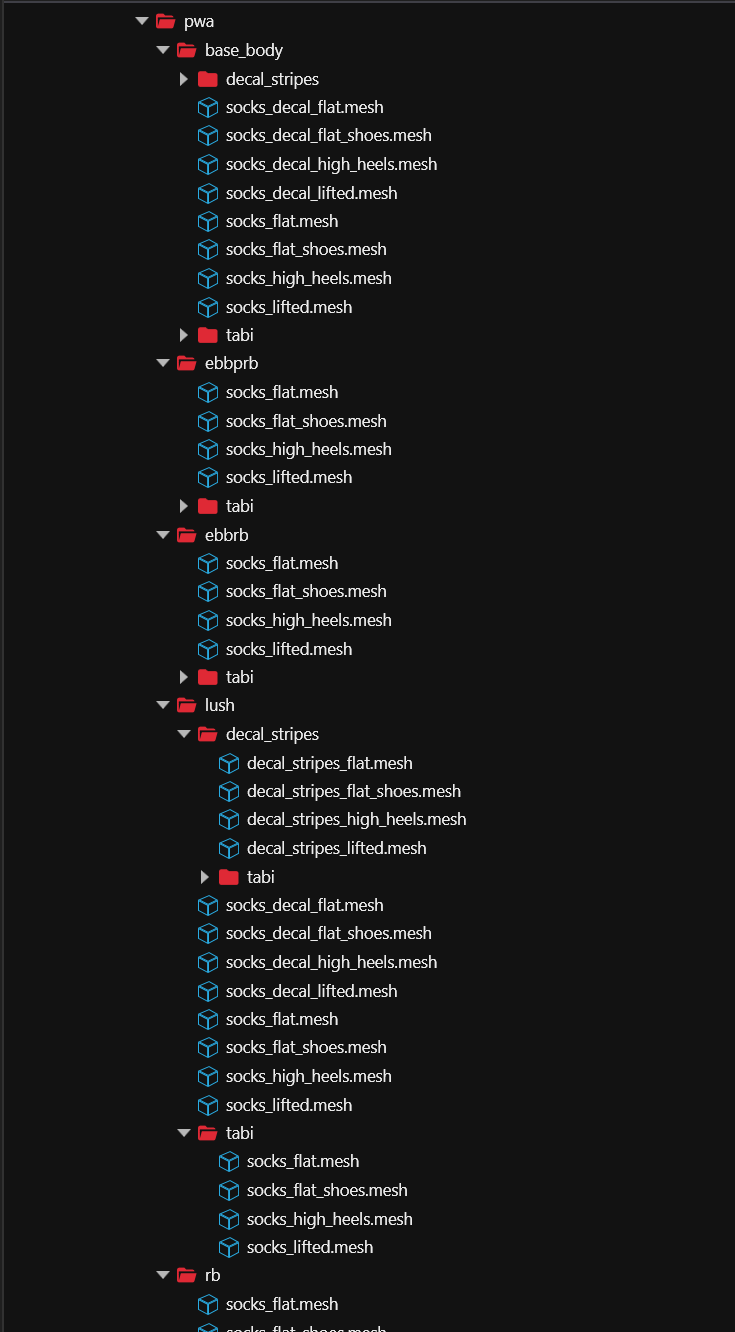Click the open folder icon for ebbprb
735x1332 pixels.
coord(186,363)
